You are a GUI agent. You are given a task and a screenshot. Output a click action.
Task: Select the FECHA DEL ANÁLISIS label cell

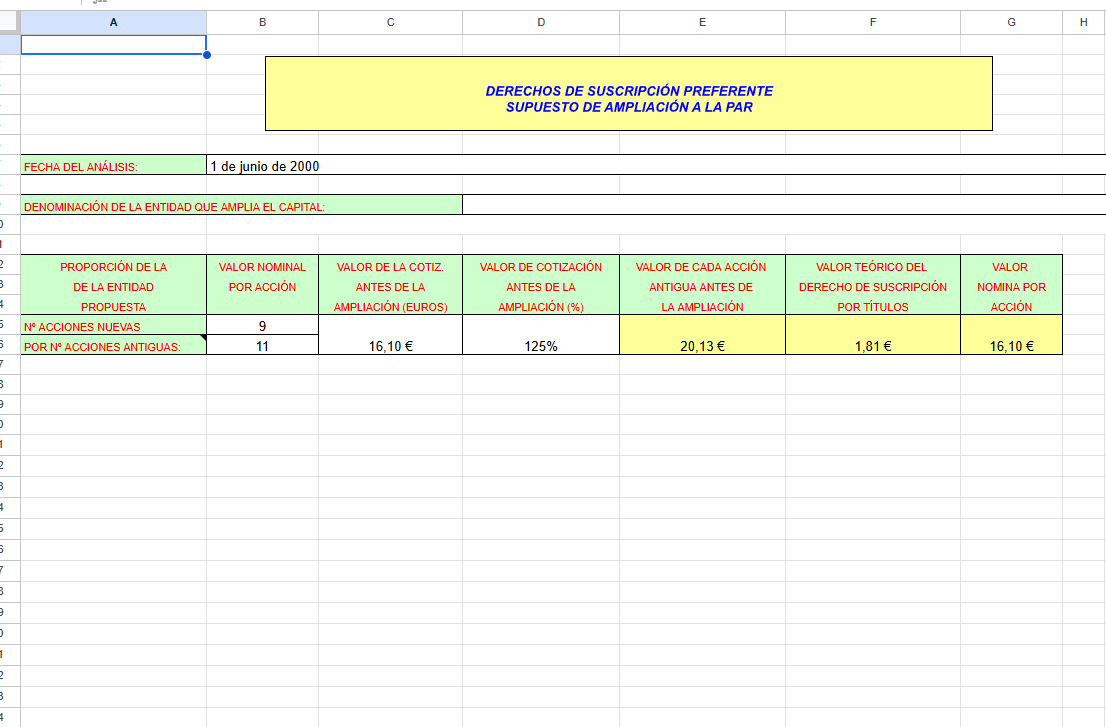point(113,166)
